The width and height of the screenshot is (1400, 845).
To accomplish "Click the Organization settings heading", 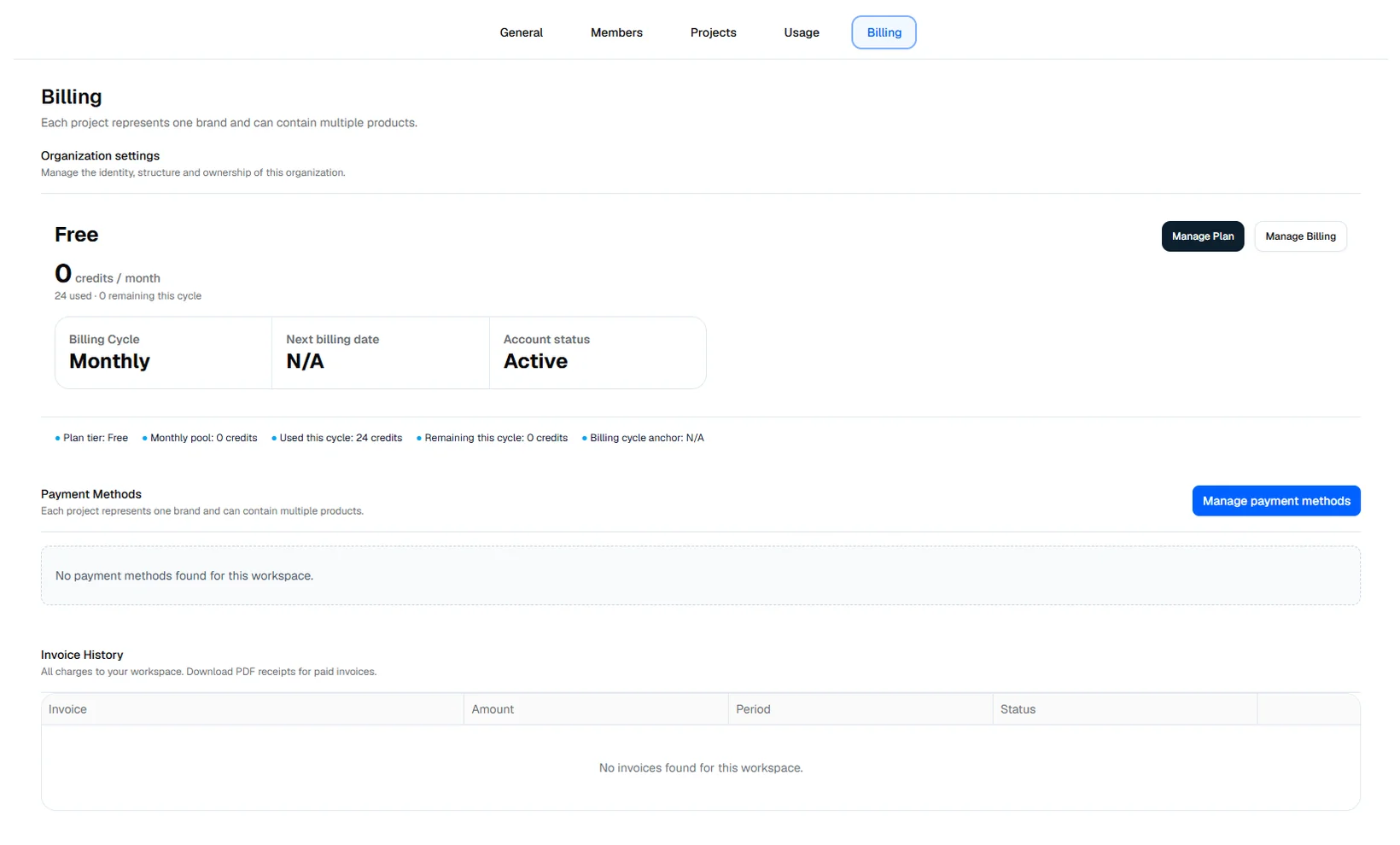I will [100, 155].
